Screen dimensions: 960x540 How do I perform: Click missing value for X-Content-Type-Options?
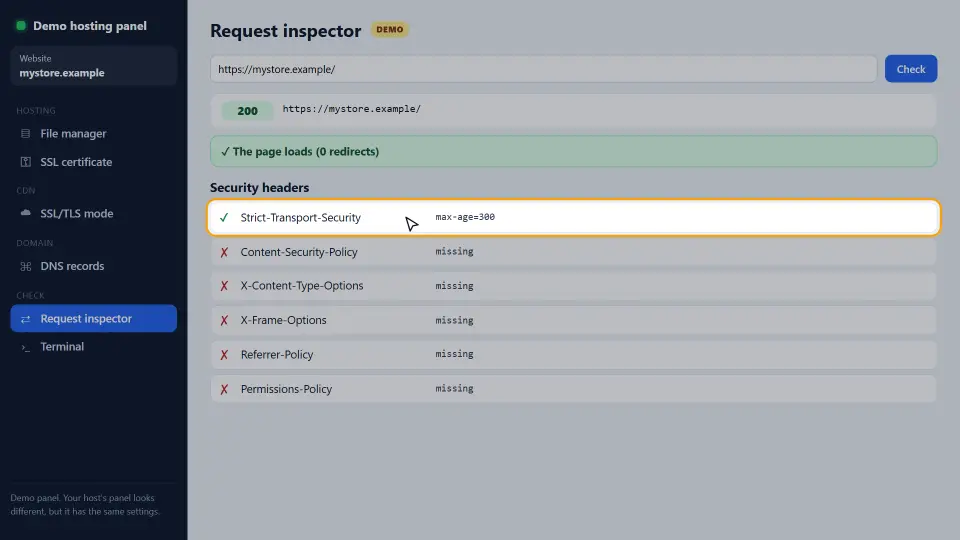(x=454, y=286)
